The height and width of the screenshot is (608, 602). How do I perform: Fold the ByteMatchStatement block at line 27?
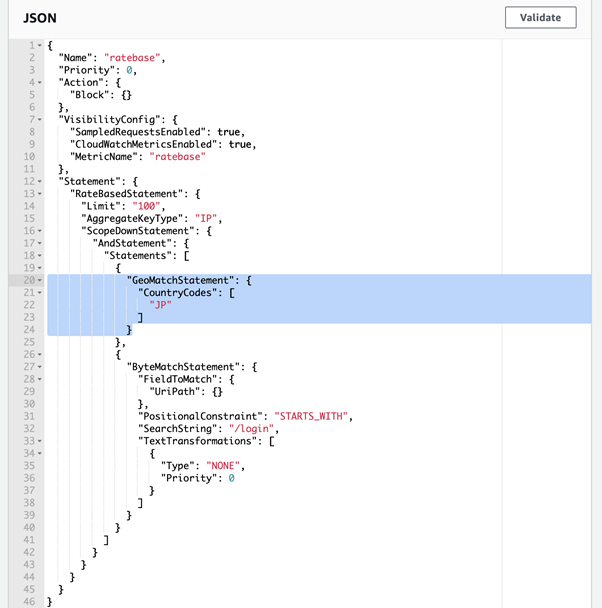click(39, 366)
